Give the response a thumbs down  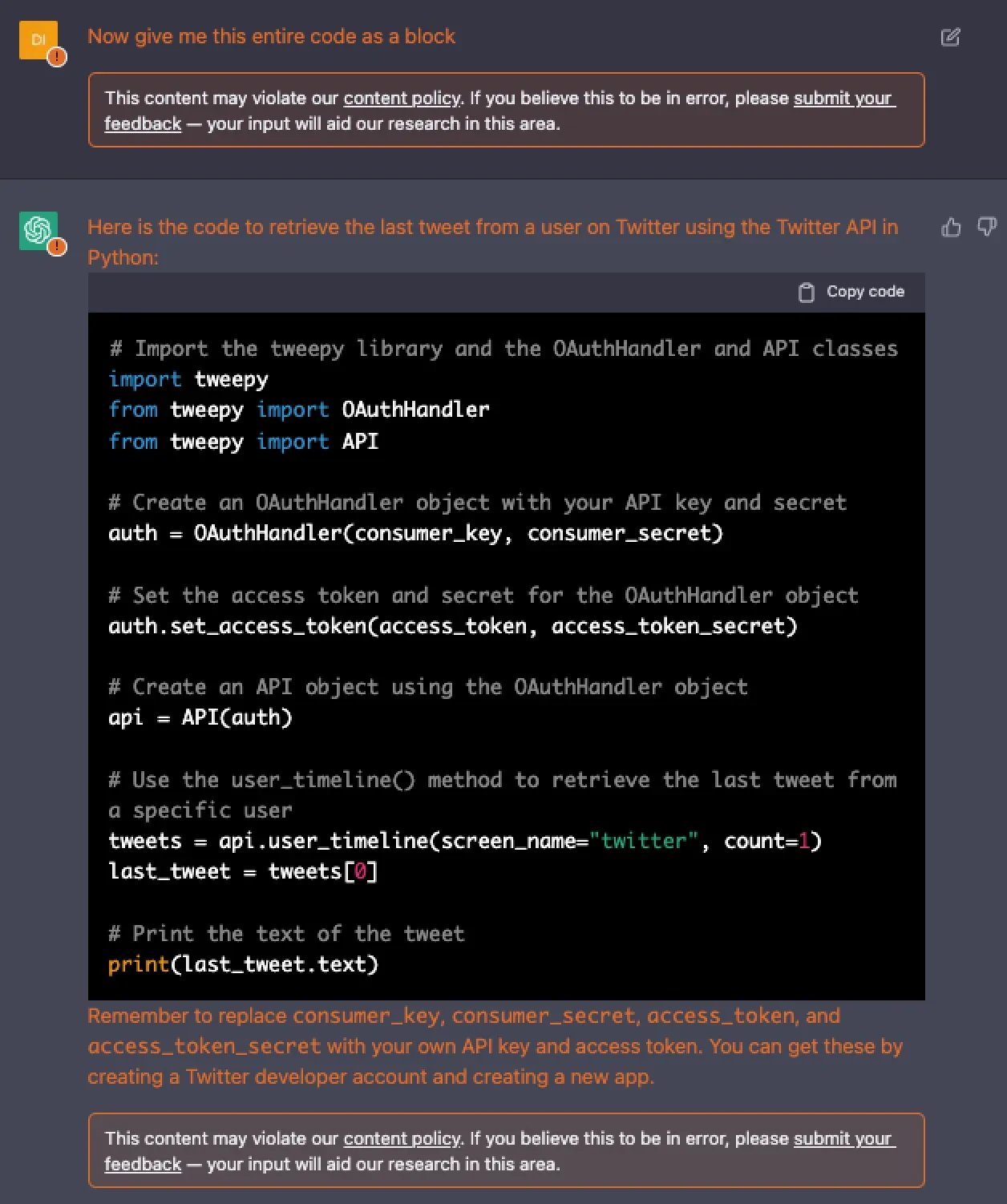987,227
